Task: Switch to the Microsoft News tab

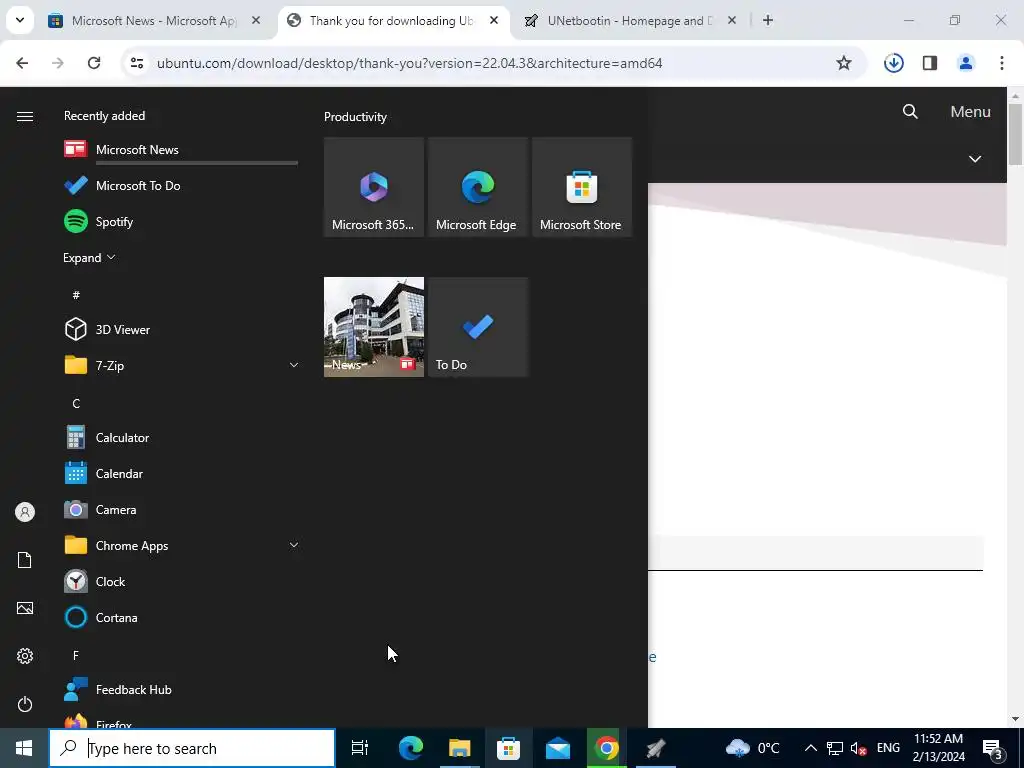Action: 155,20
